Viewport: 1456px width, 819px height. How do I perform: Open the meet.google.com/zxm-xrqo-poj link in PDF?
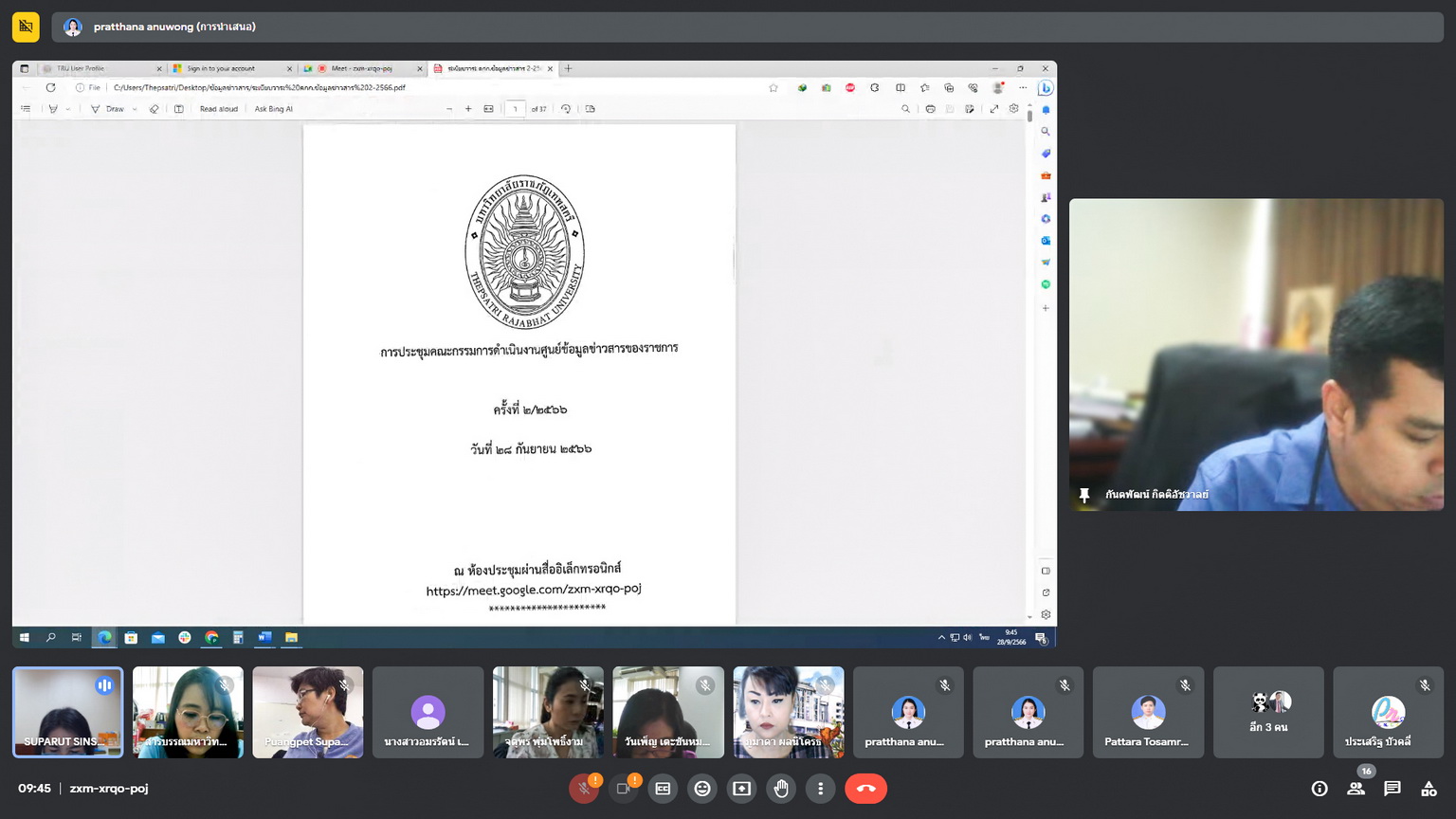pos(534,590)
